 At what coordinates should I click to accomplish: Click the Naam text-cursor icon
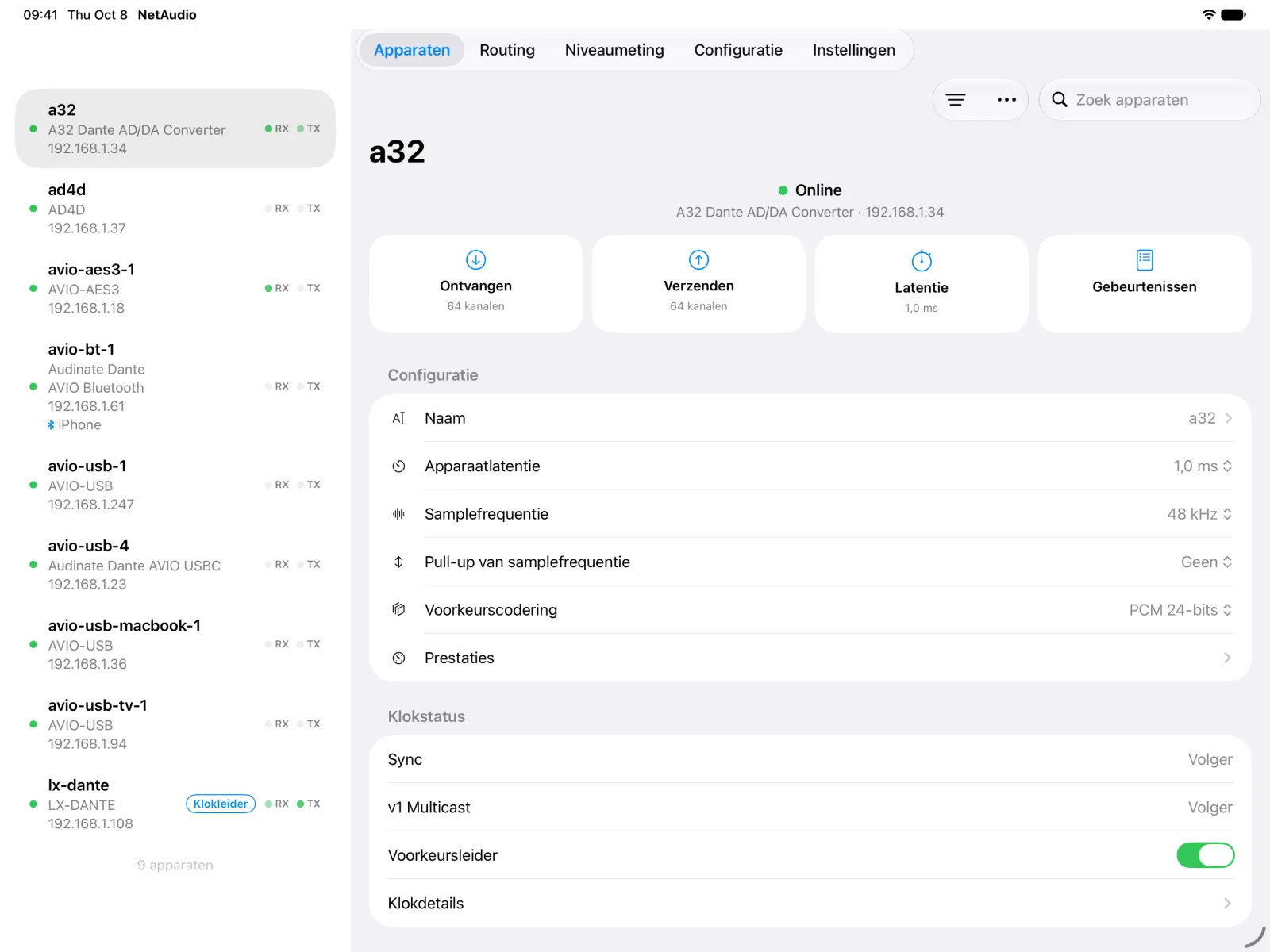tap(398, 418)
